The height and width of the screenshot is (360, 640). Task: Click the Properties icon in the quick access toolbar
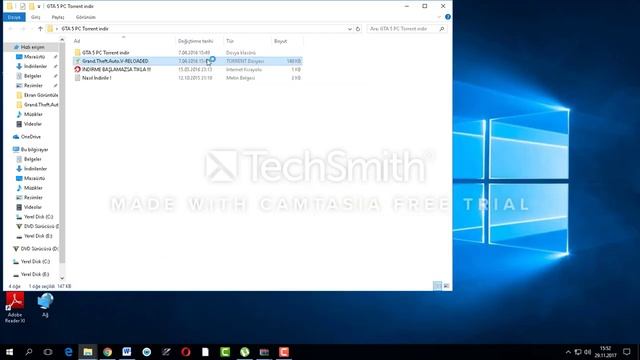coord(22,6)
